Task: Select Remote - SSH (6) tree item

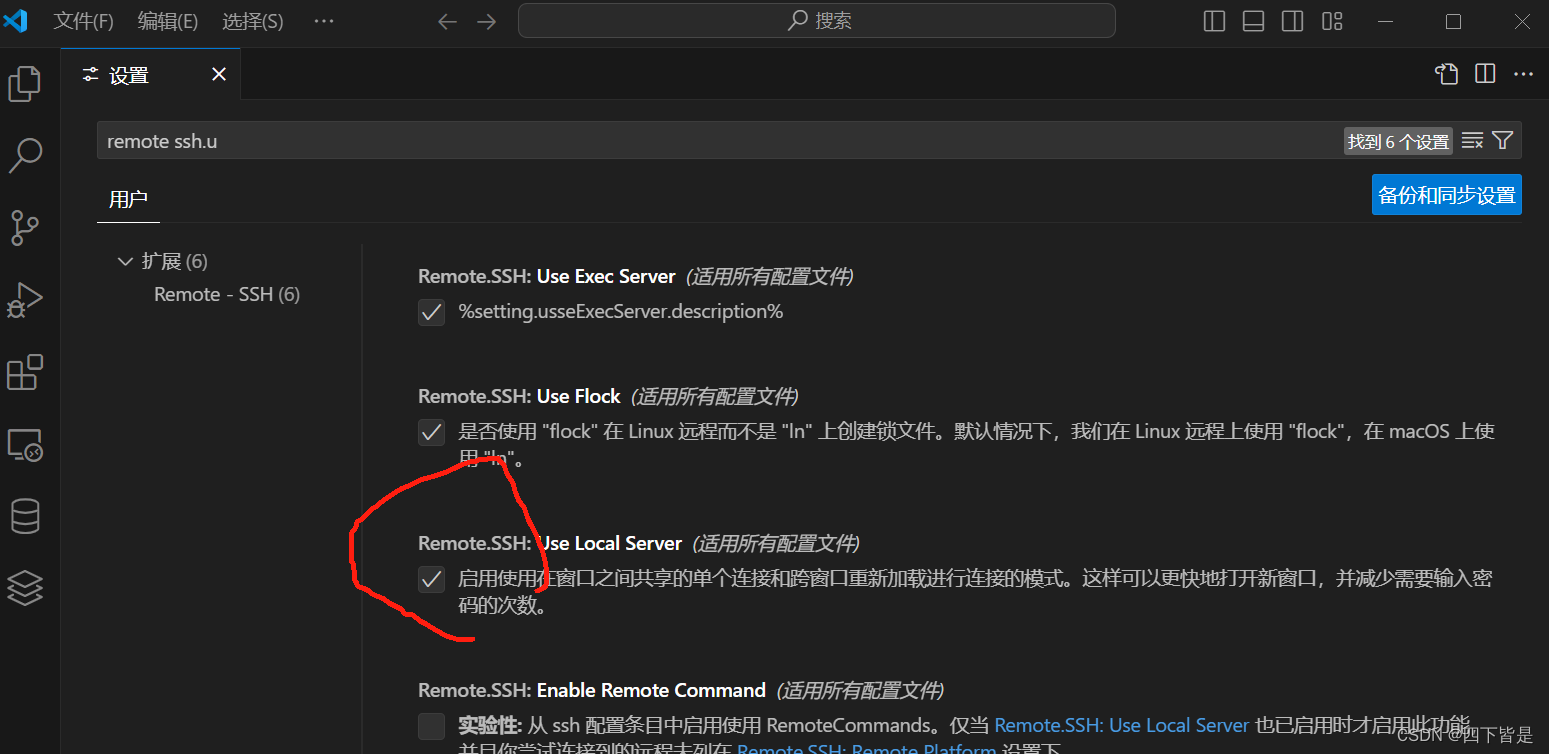Action: 227,294
